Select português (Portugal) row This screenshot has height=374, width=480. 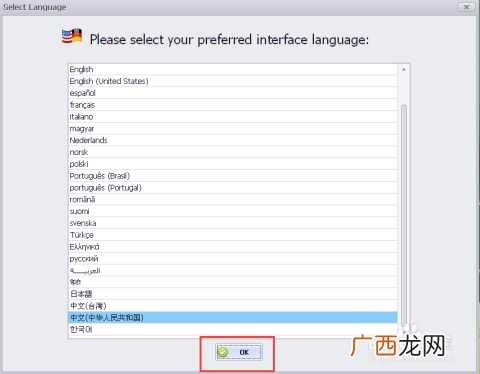233,188
